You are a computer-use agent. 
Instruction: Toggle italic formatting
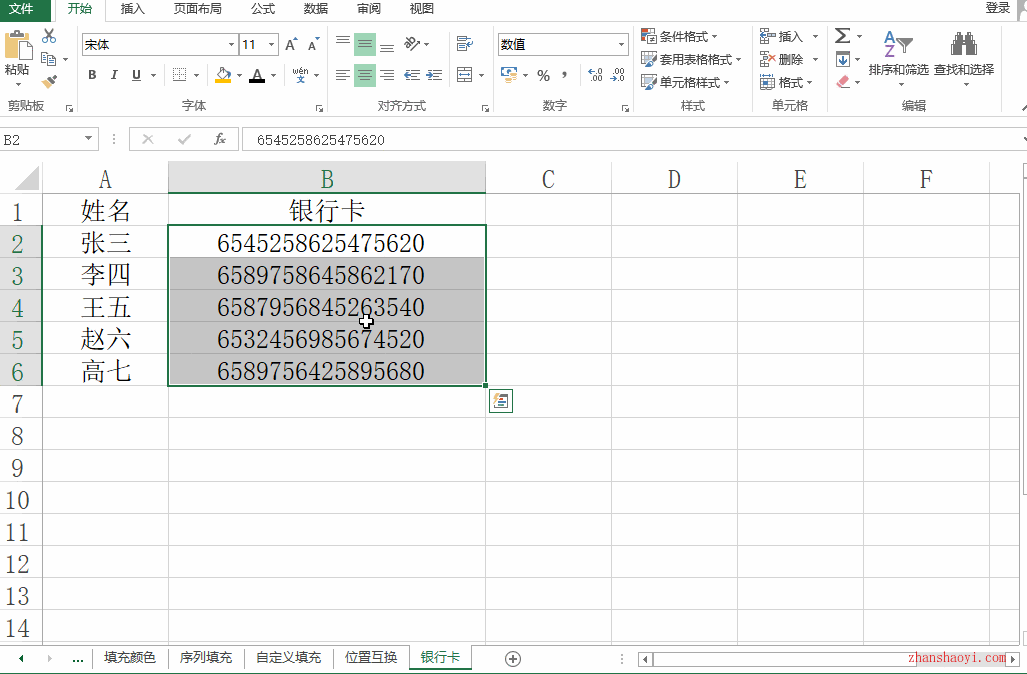(114, 75)
